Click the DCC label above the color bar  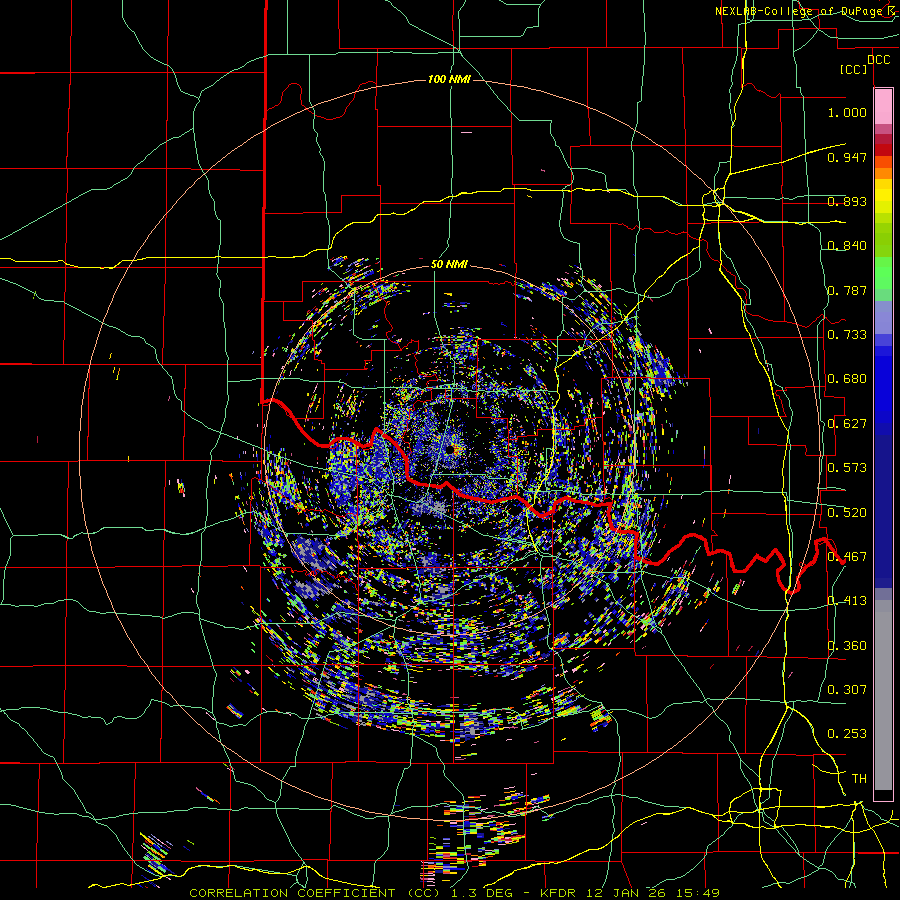pos(878,60)
